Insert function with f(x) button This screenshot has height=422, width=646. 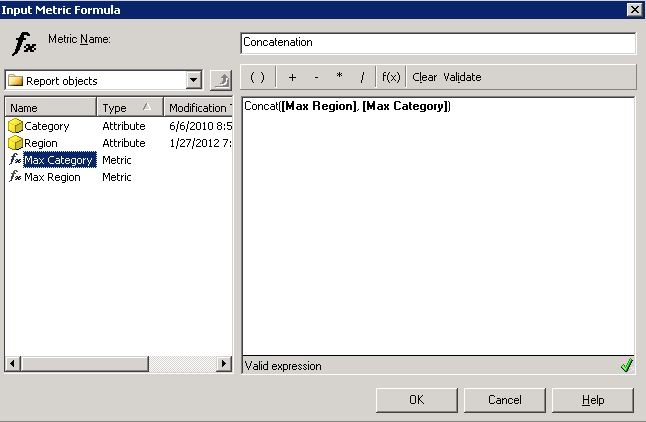click(391, 77)
